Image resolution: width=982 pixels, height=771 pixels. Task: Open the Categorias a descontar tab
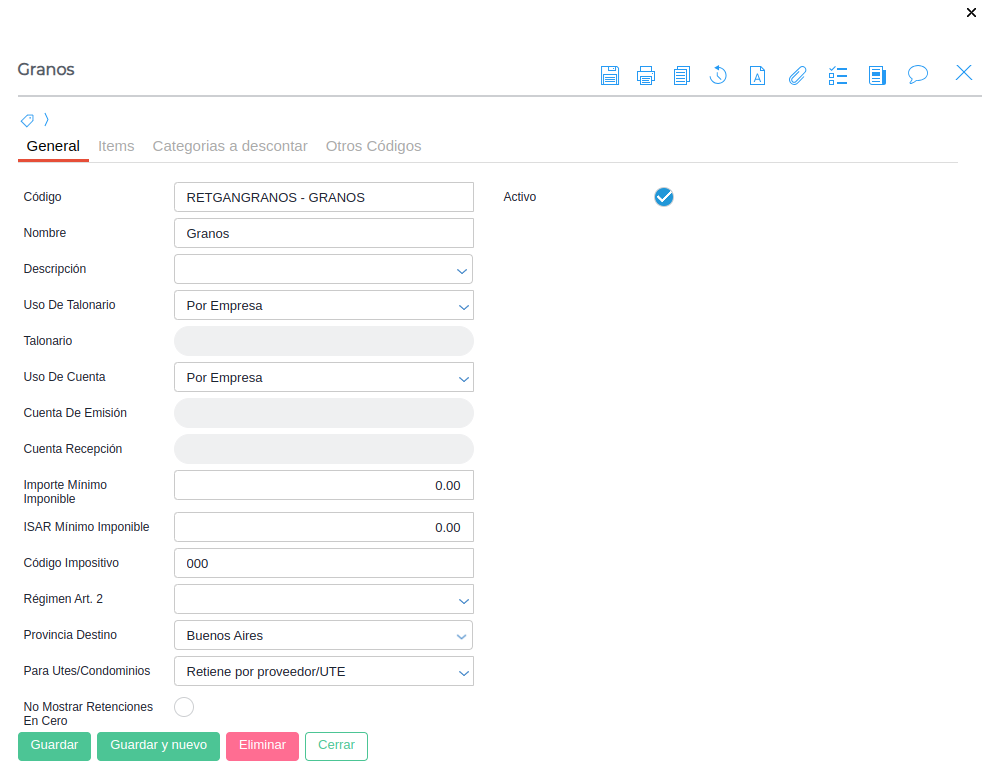[230, 146]
